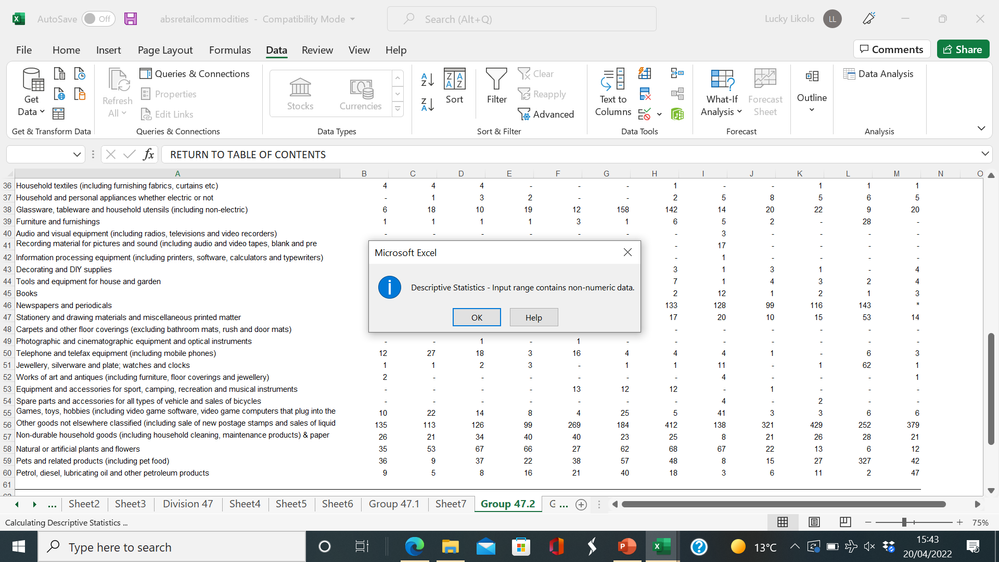Image resolution: width=999 pixels, height=562 pixels.
Task: Switch to Page Layout view in status bar
Action: click(814, 522)
